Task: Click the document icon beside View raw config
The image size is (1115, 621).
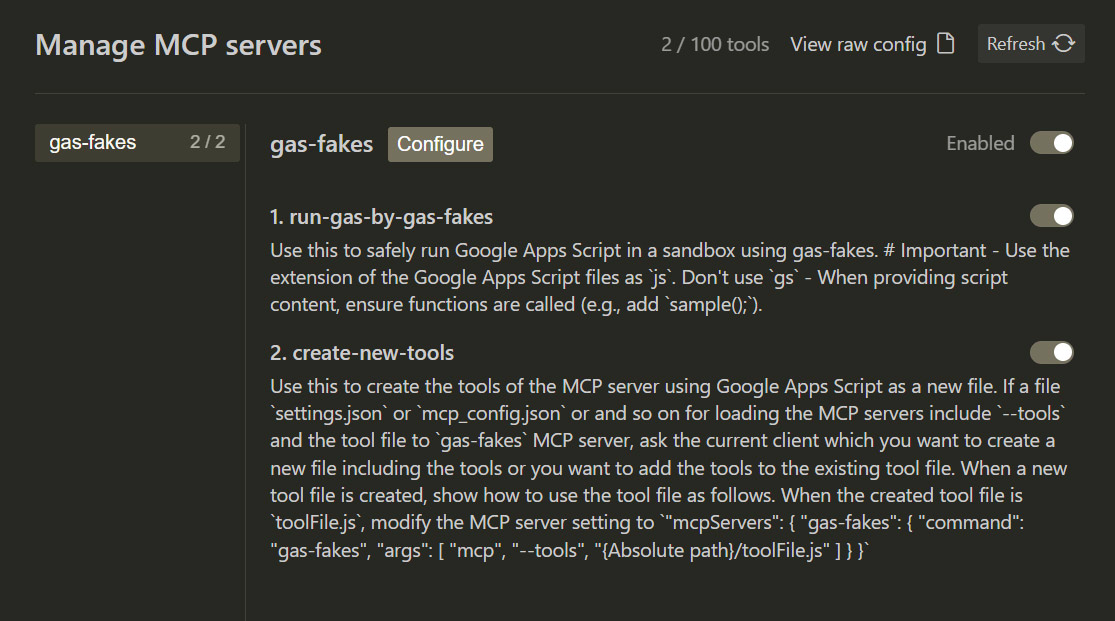Action: point(945,44)
